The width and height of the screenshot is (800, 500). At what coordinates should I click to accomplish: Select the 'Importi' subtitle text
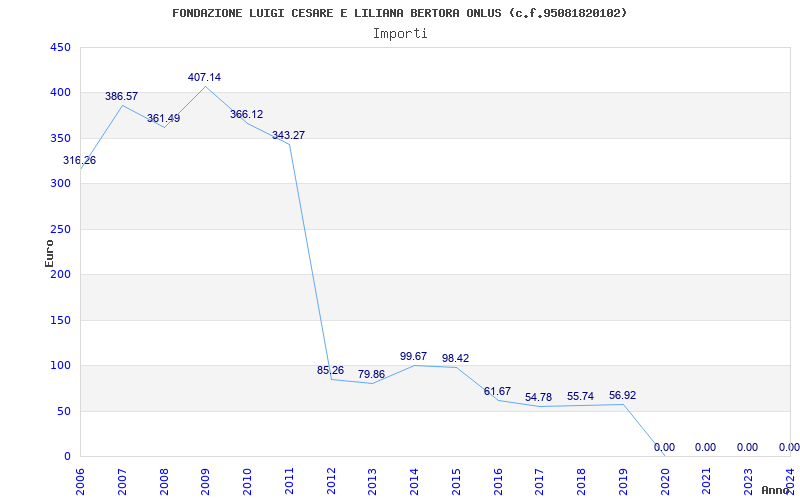pyautogui.click(x=400, y=34)
